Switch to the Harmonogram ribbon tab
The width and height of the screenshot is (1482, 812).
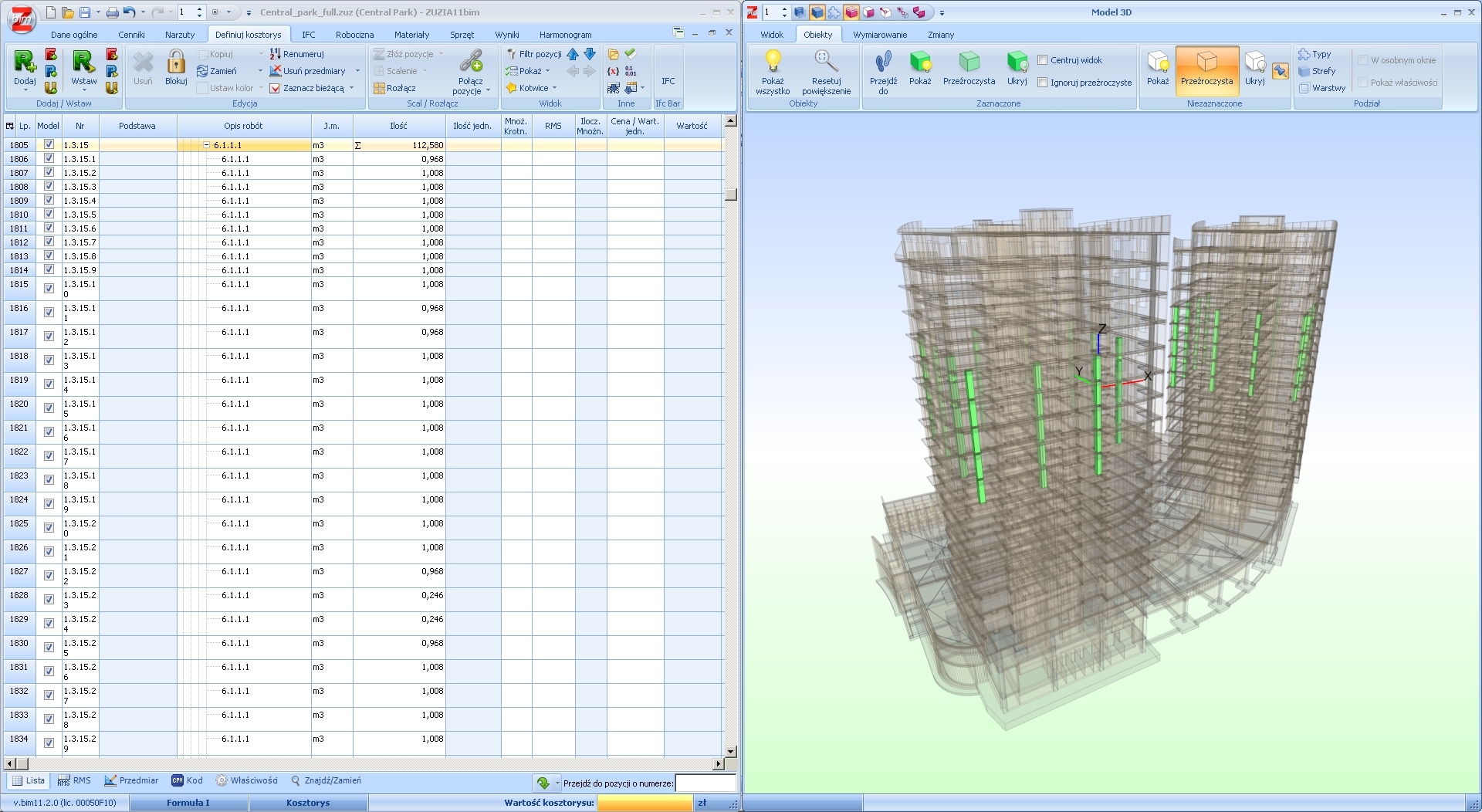coord(565,35)
